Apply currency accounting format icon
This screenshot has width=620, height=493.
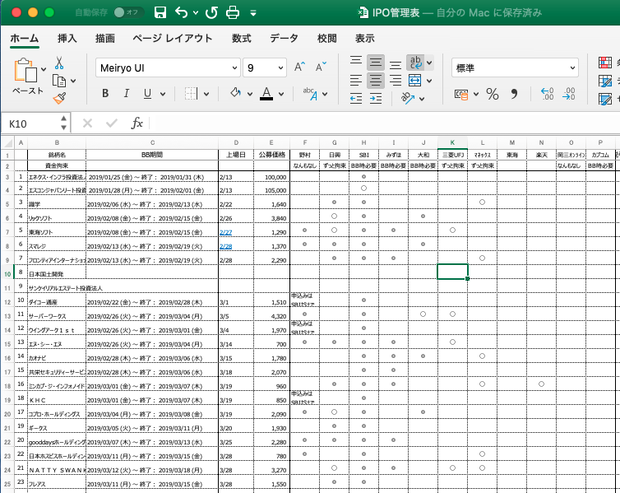(x=461, y=94)
